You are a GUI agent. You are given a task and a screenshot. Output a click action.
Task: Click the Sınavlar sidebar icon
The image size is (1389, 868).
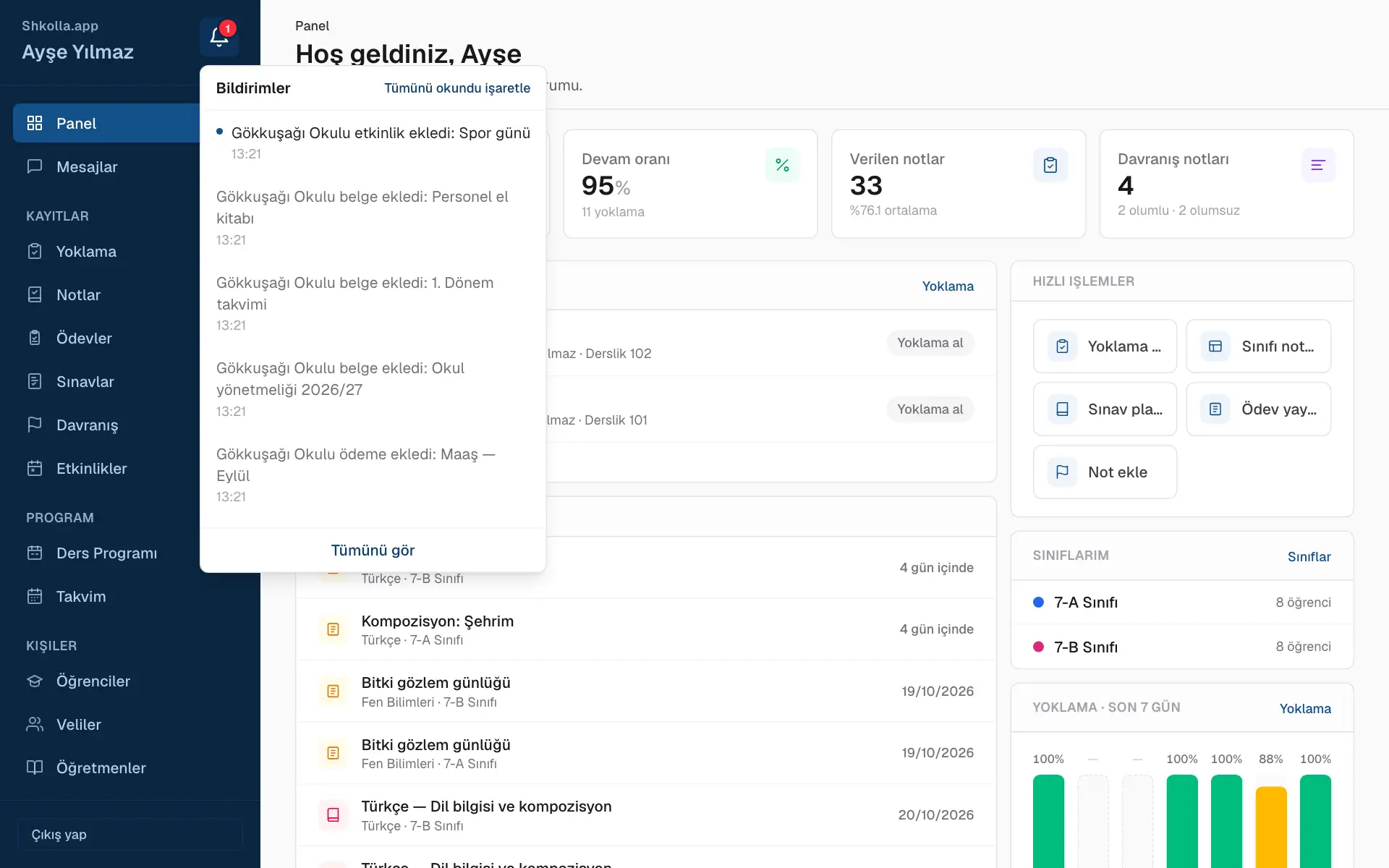pyautogui.click(x=35, y=381)
